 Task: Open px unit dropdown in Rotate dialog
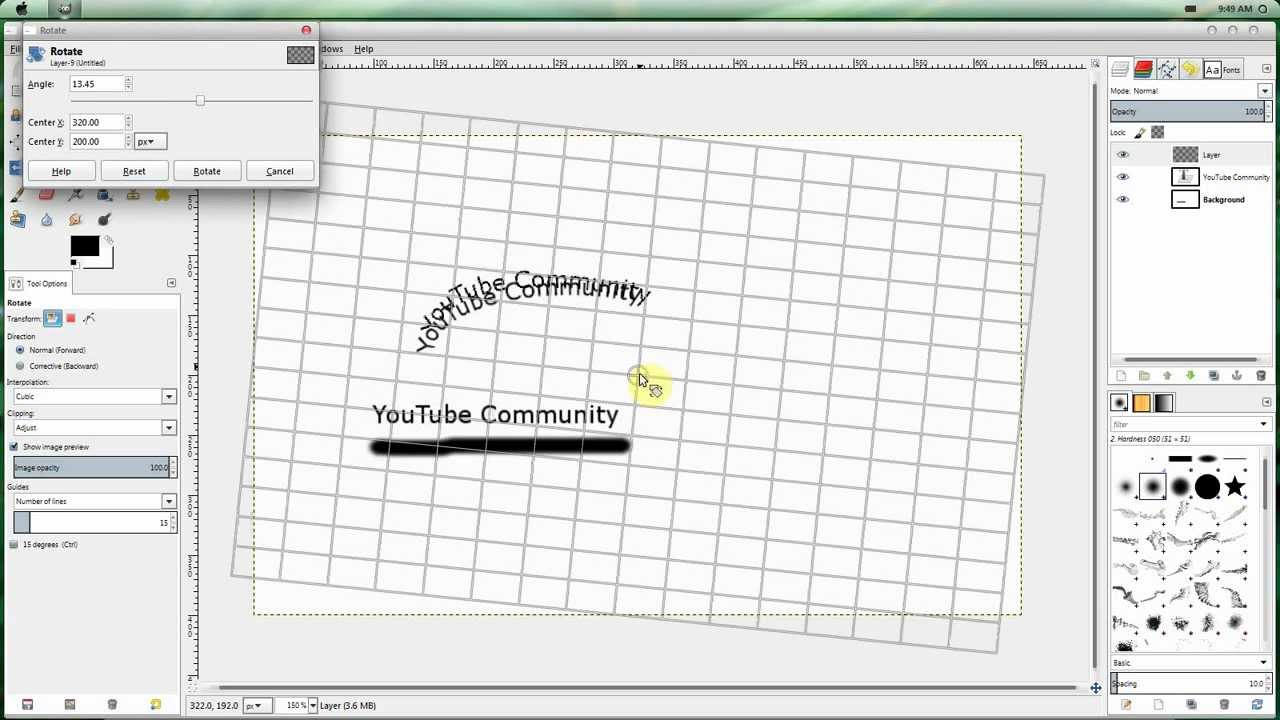coord(150,141)
